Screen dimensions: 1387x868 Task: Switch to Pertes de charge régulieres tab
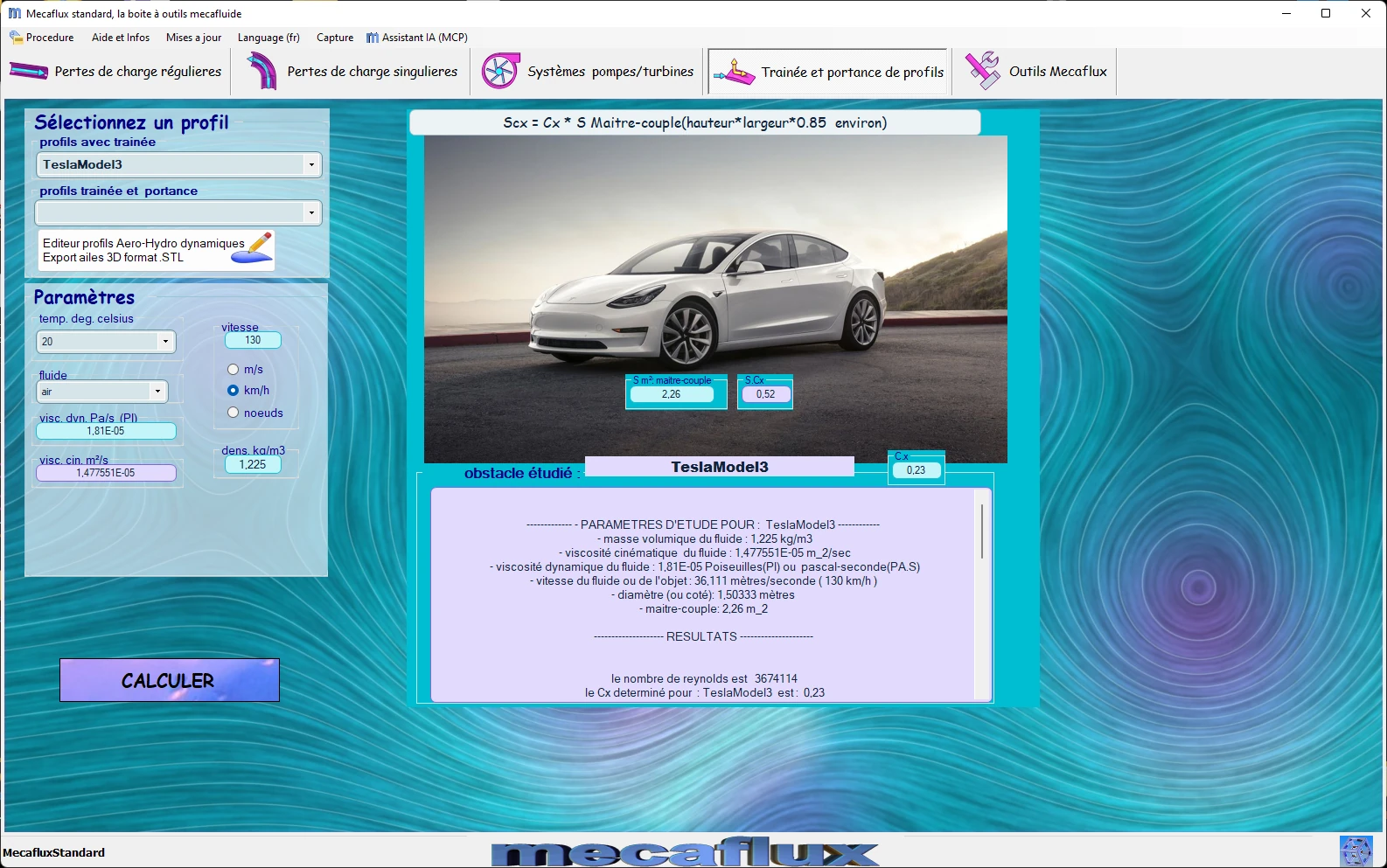115,72
